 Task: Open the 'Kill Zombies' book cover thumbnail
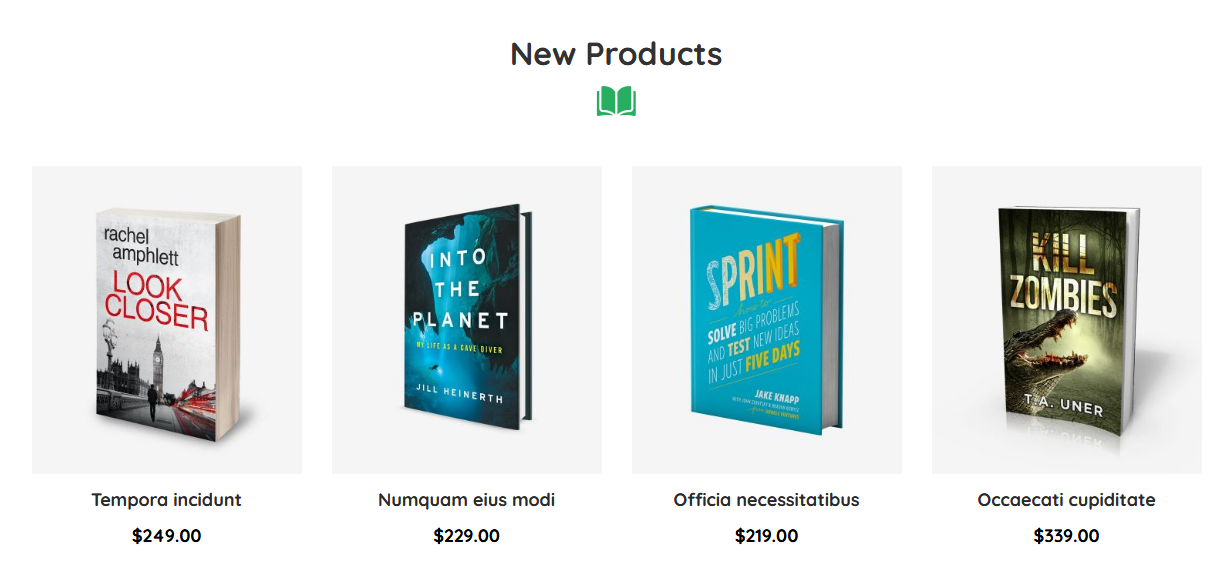coord(1066,320)
